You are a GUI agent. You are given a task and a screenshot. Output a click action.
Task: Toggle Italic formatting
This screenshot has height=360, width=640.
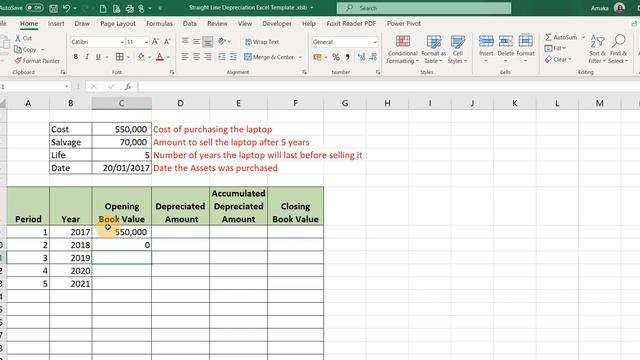coord(87,57)
